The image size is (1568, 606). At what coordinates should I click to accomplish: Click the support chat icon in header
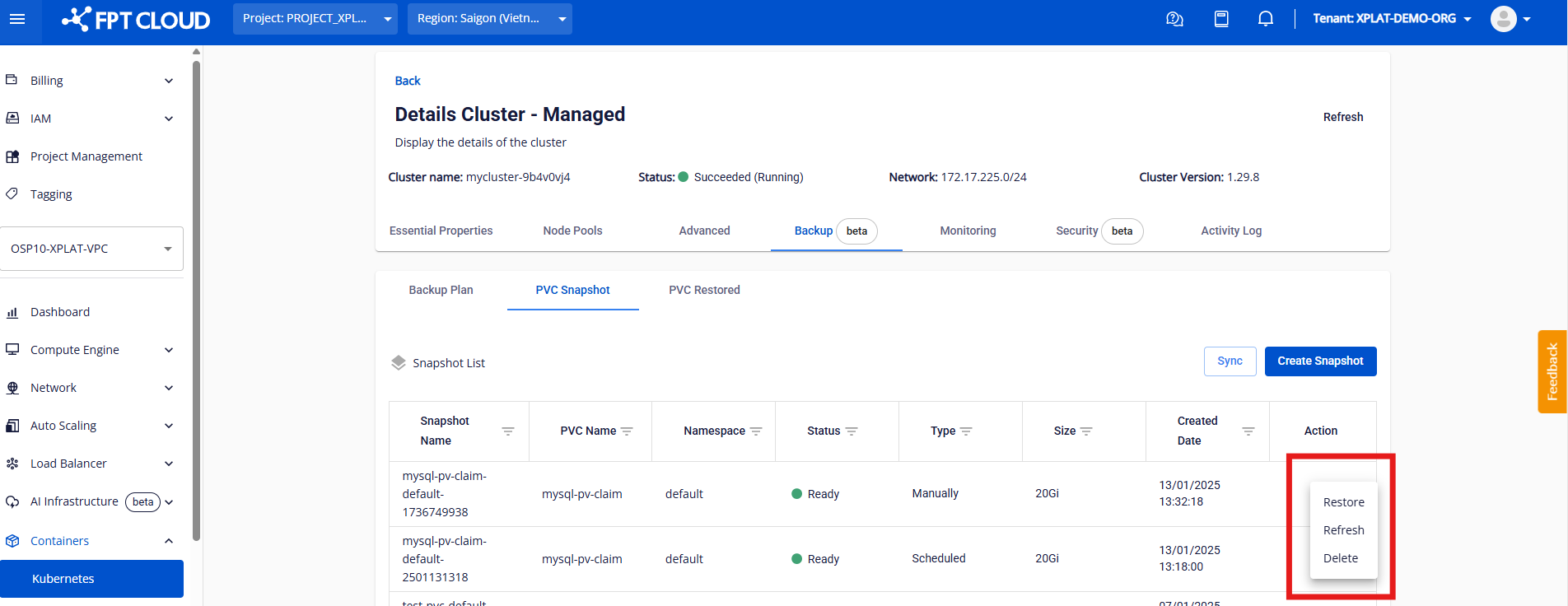(1174, 19)
